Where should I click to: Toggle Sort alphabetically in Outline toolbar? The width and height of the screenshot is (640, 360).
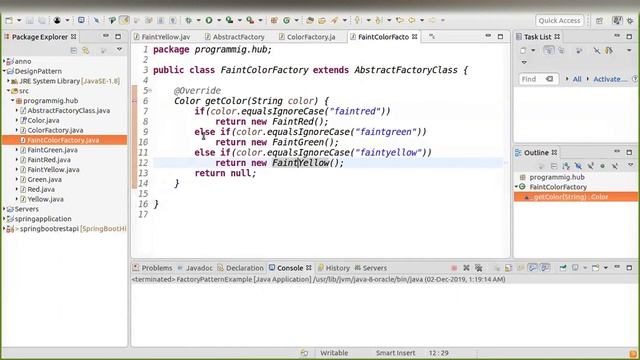point(566,166)
